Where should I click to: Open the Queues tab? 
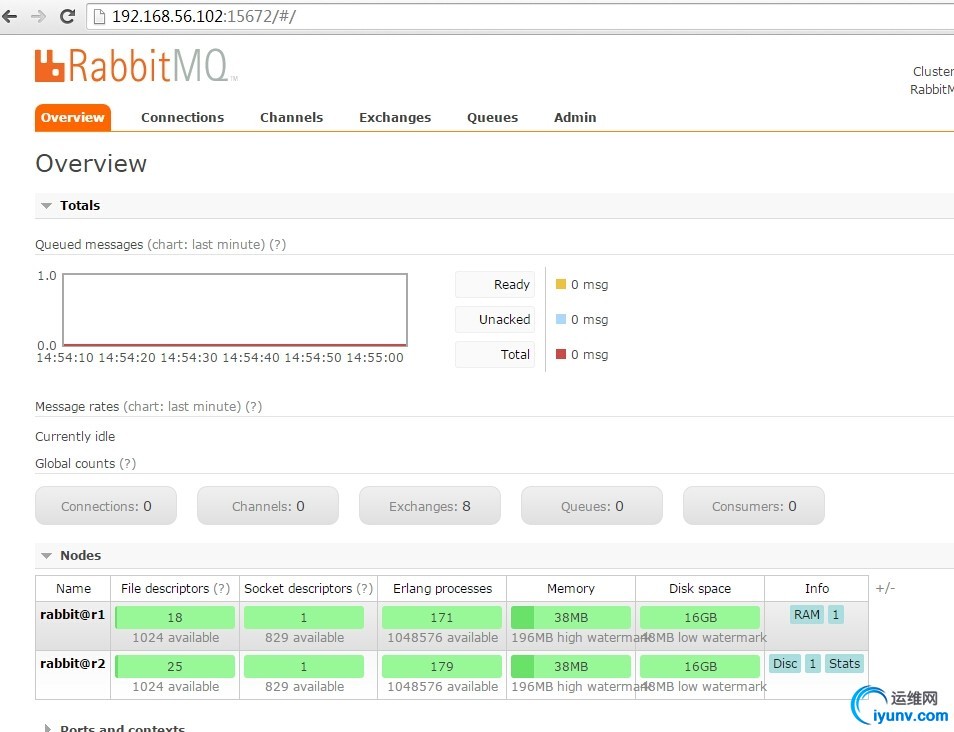point(492,117)
